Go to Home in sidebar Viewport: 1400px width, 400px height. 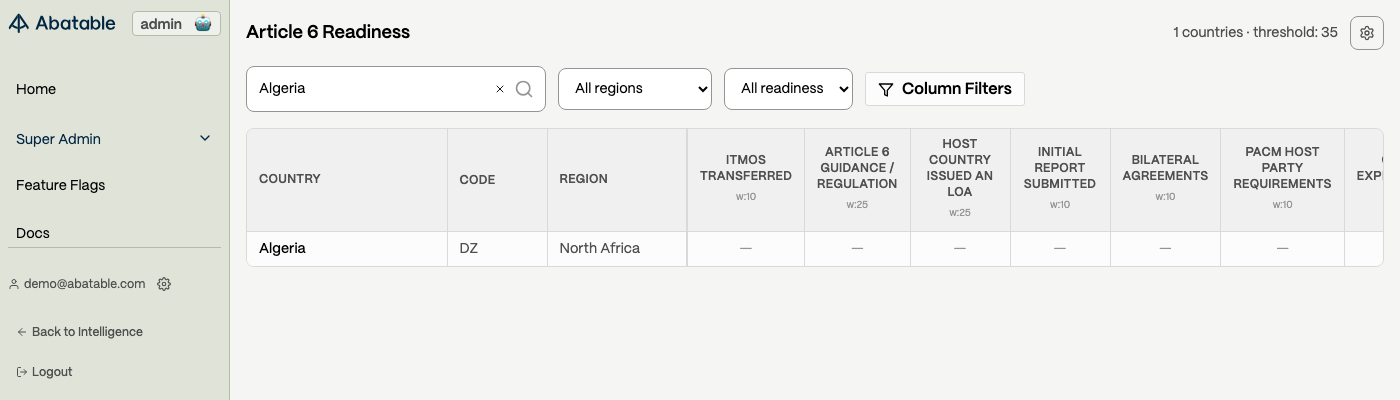coord(36,89)
